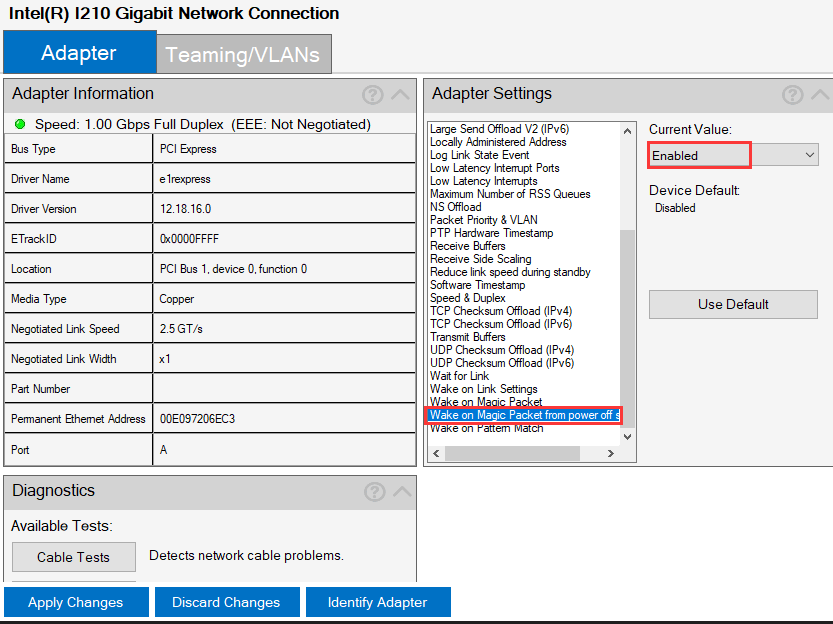Click Media Type value Copper

pyautogui.click(x=177, y=299)
